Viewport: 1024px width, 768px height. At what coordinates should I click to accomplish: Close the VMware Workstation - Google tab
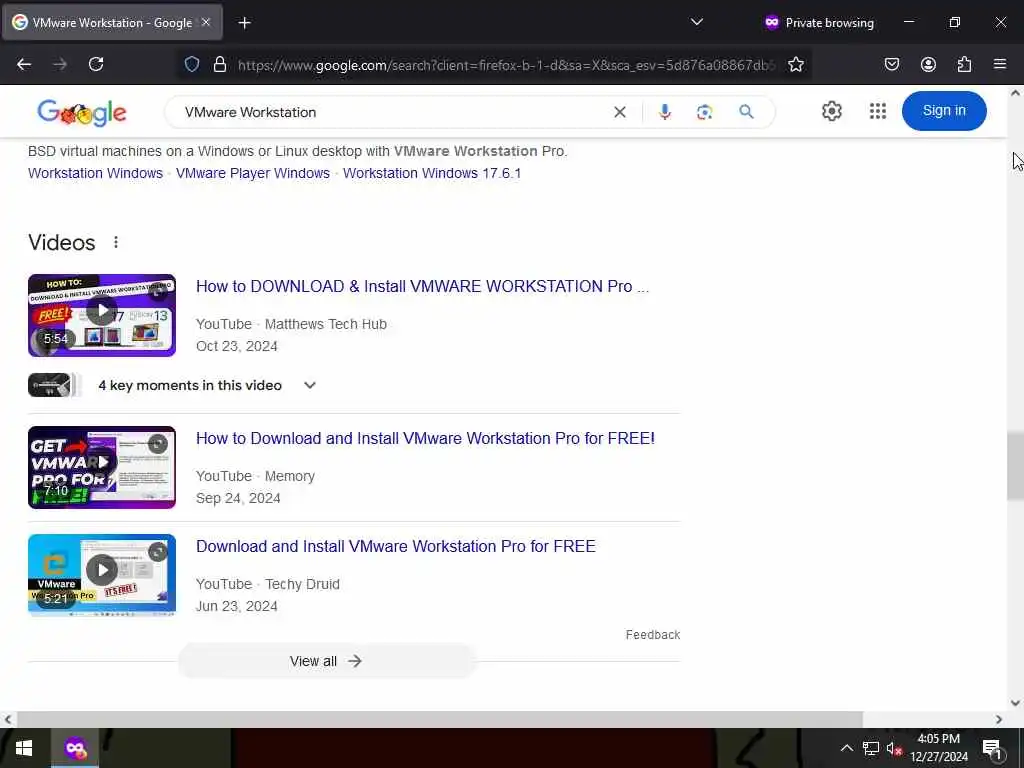[206, 22]
